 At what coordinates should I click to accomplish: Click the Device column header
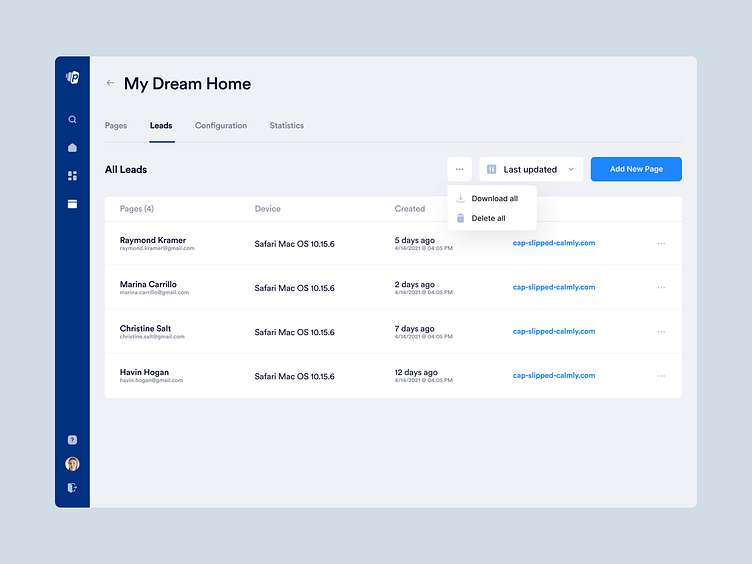click(268, 209)
